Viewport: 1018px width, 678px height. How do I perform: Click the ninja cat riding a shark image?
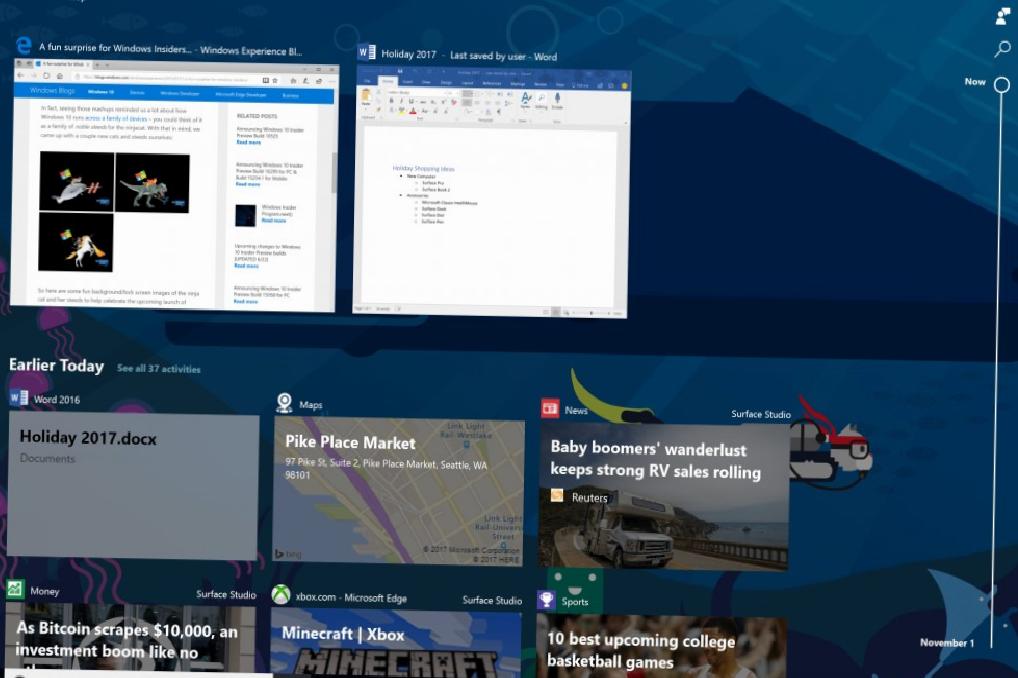coord(77,181)
